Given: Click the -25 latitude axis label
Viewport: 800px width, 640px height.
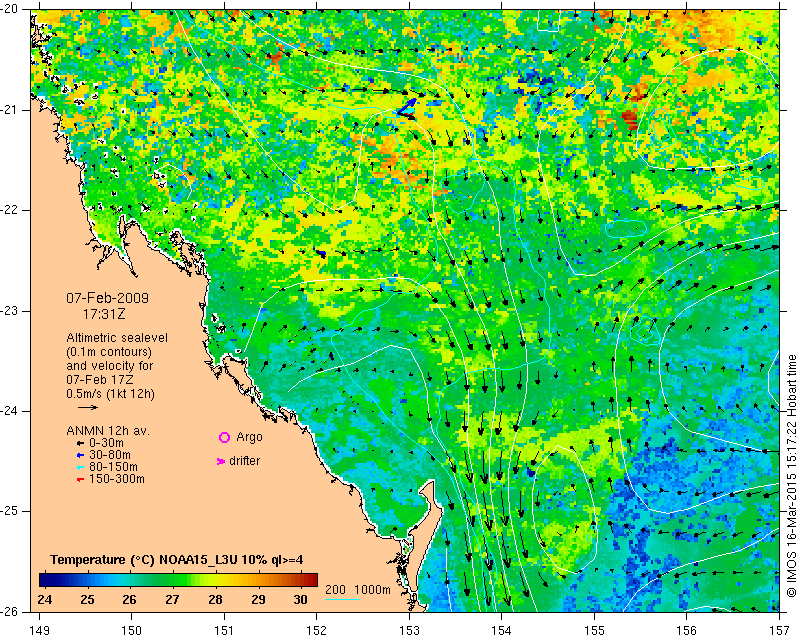Looking at the screenshot, I should (9, 512).
